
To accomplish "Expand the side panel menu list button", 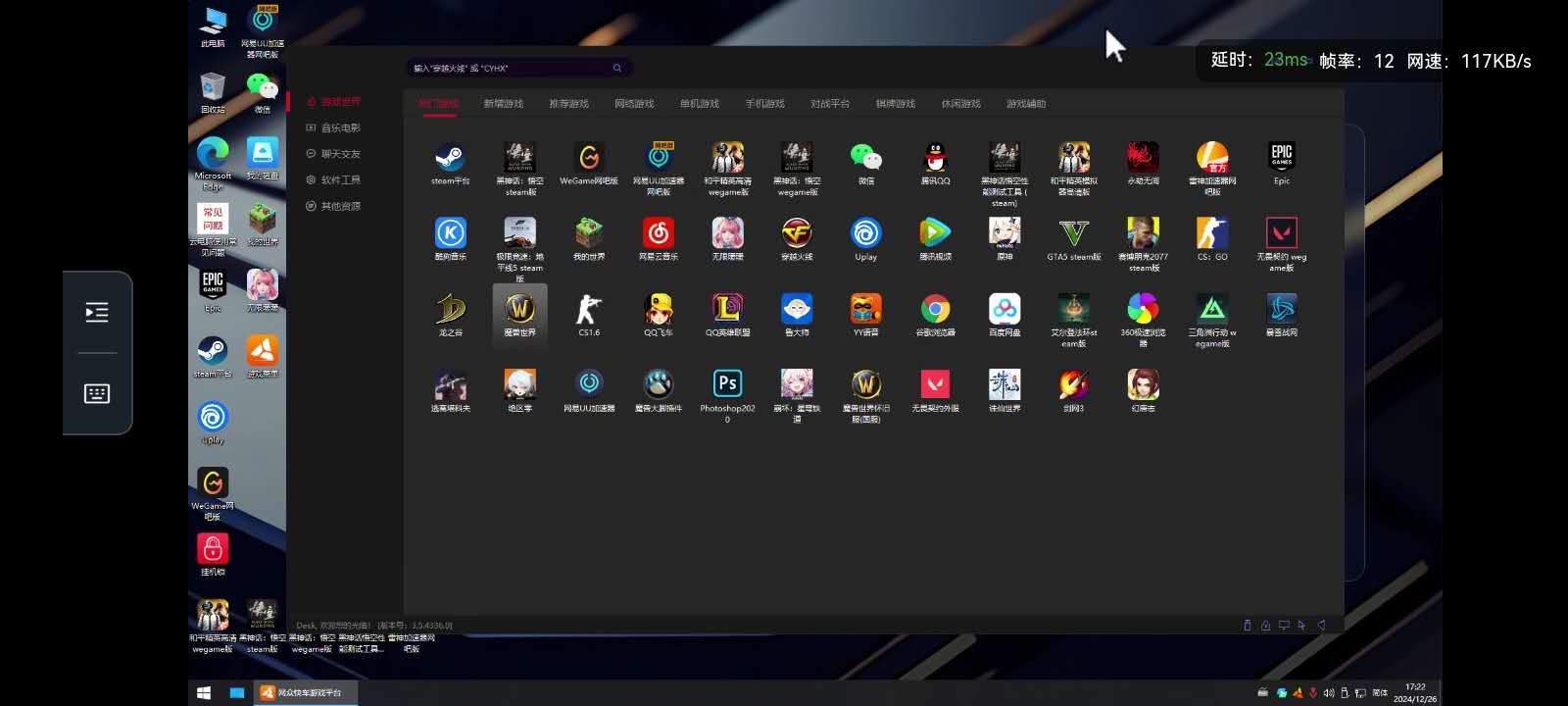I will [x=97, y=313].
